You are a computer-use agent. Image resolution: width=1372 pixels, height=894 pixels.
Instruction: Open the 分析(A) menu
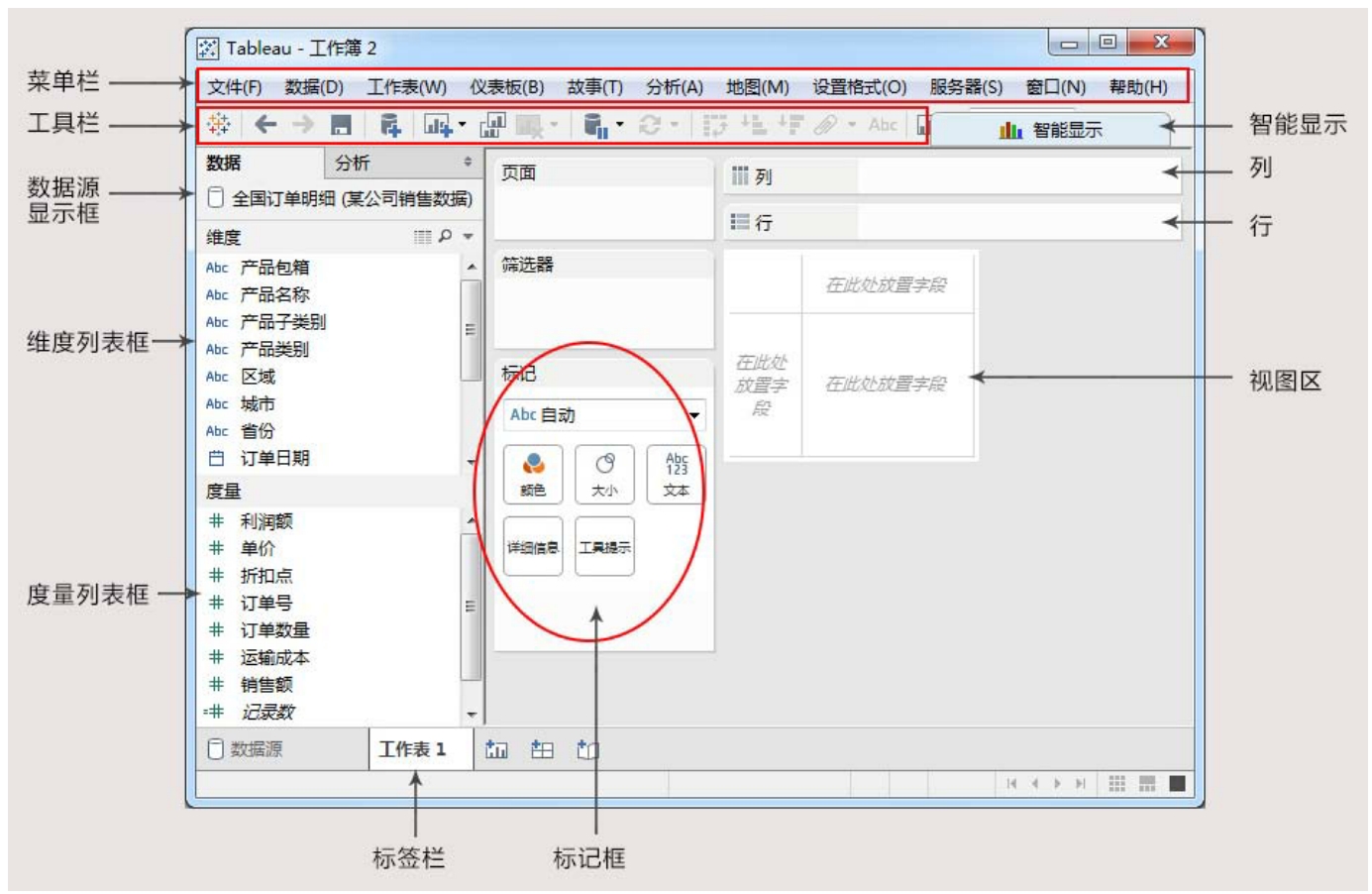coord(674,87)
